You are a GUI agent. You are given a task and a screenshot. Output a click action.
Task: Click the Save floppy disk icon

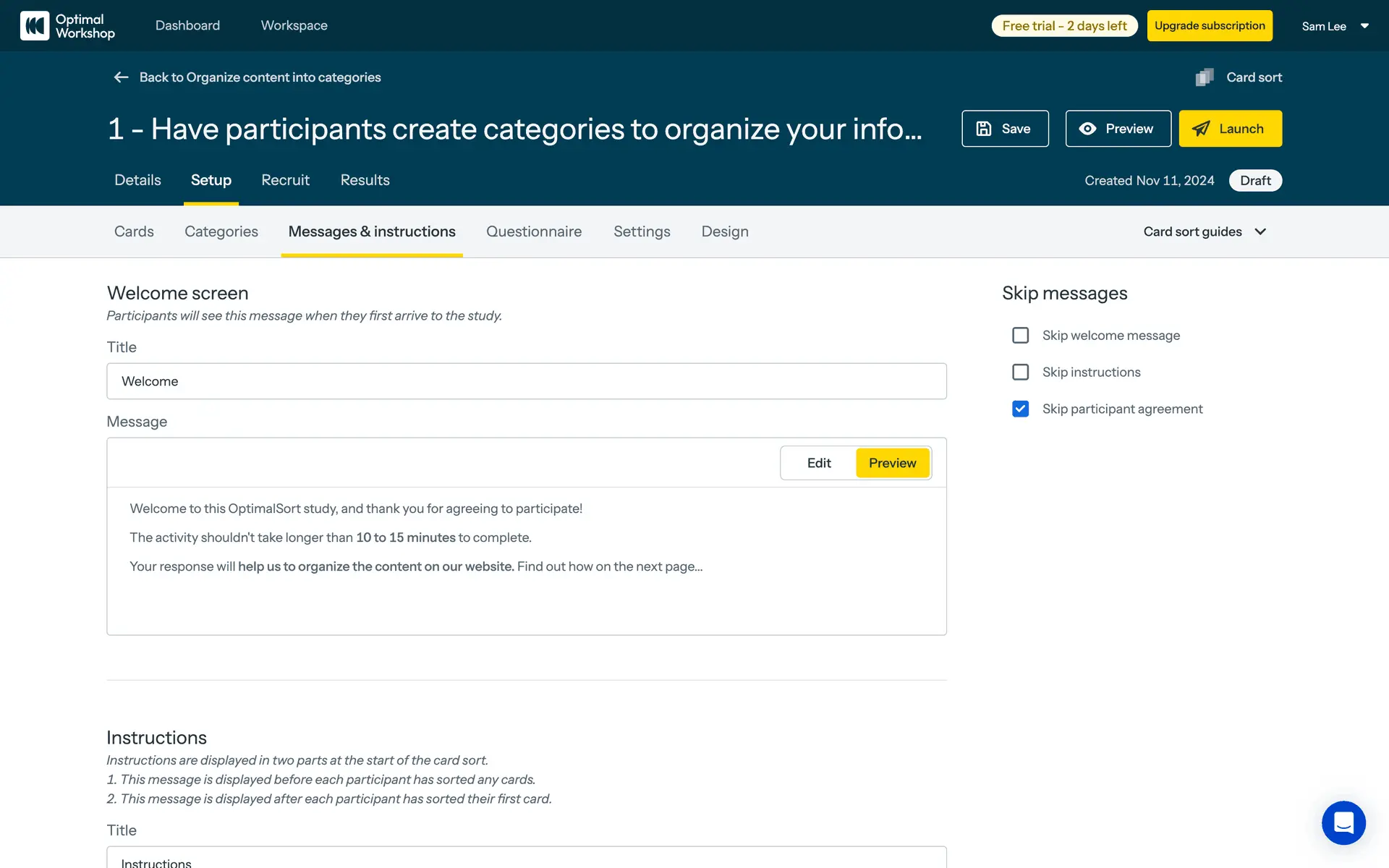984,129
